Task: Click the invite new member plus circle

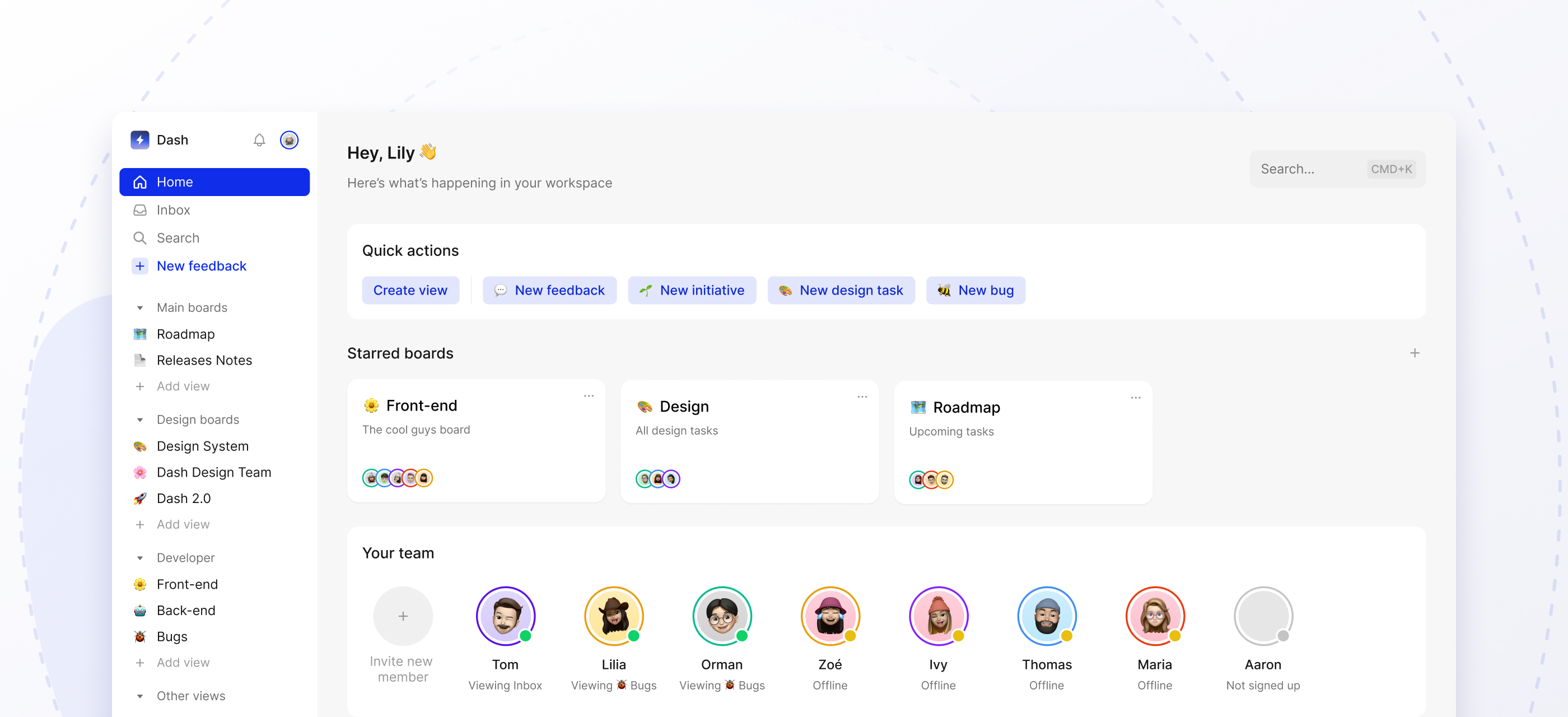Action: tap(403, 616)
